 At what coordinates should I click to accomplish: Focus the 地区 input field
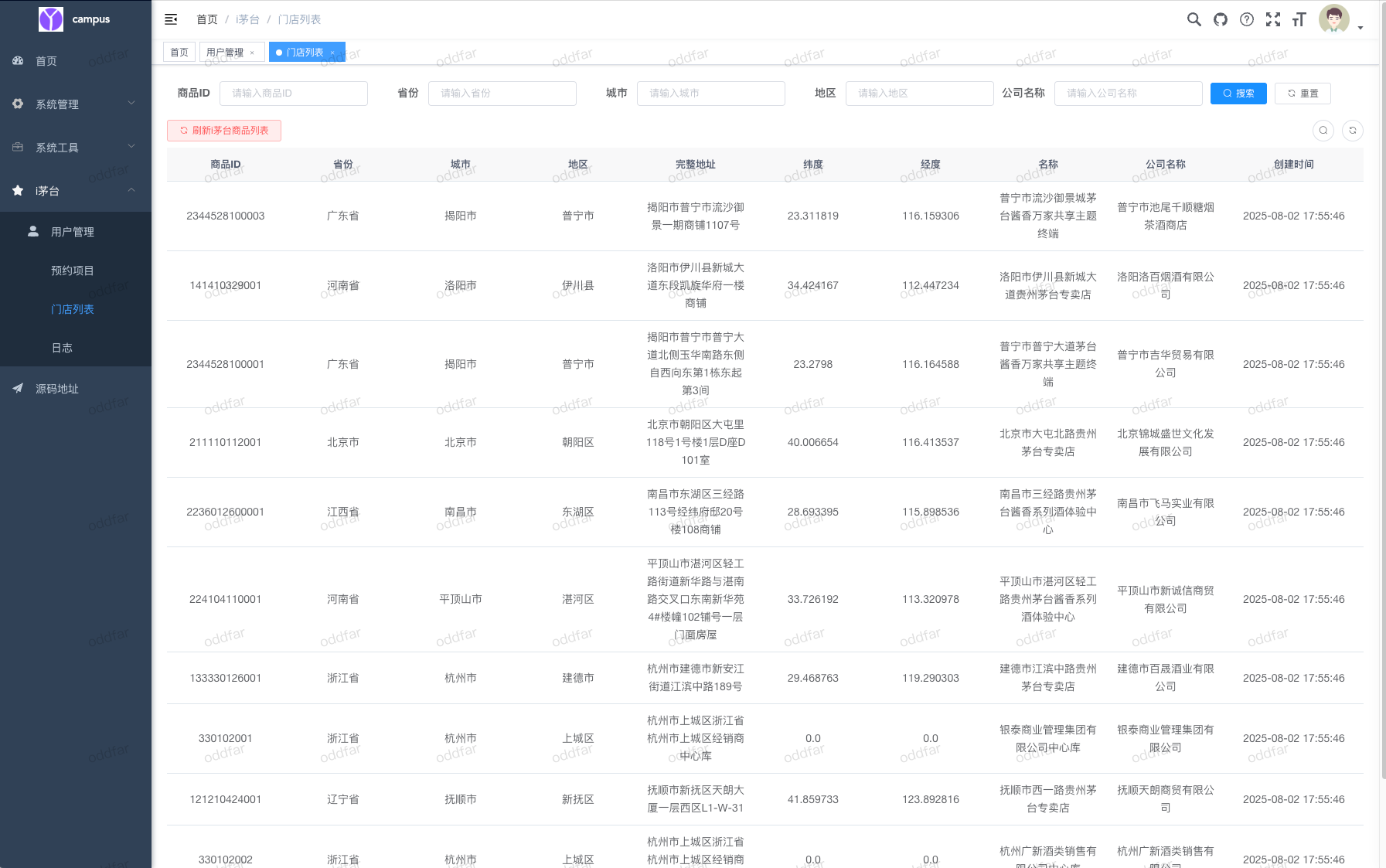(x=920, y=94)
